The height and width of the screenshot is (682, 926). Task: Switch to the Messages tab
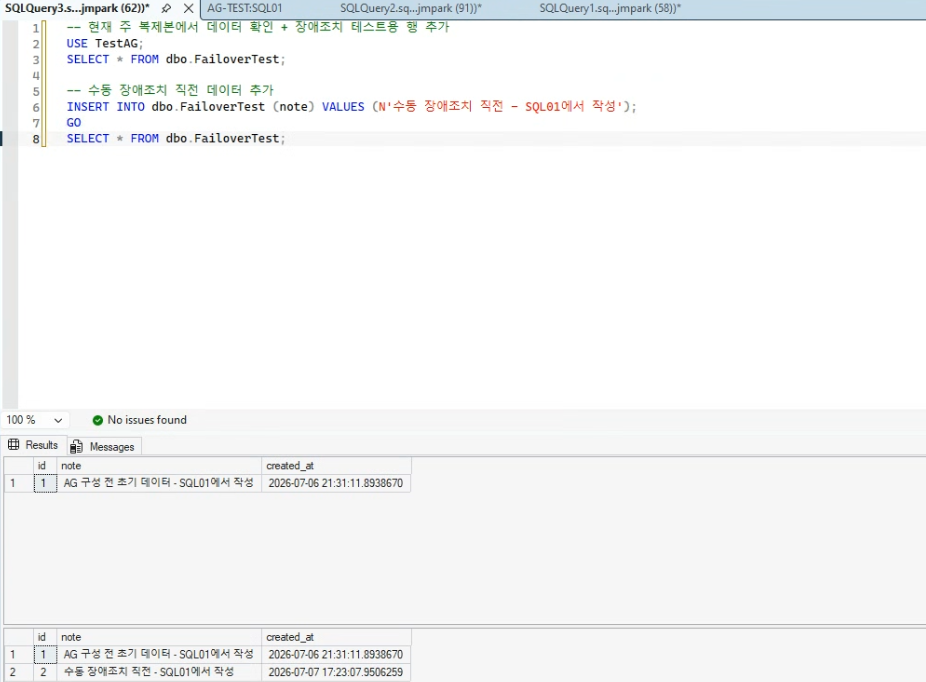[103, 446]
